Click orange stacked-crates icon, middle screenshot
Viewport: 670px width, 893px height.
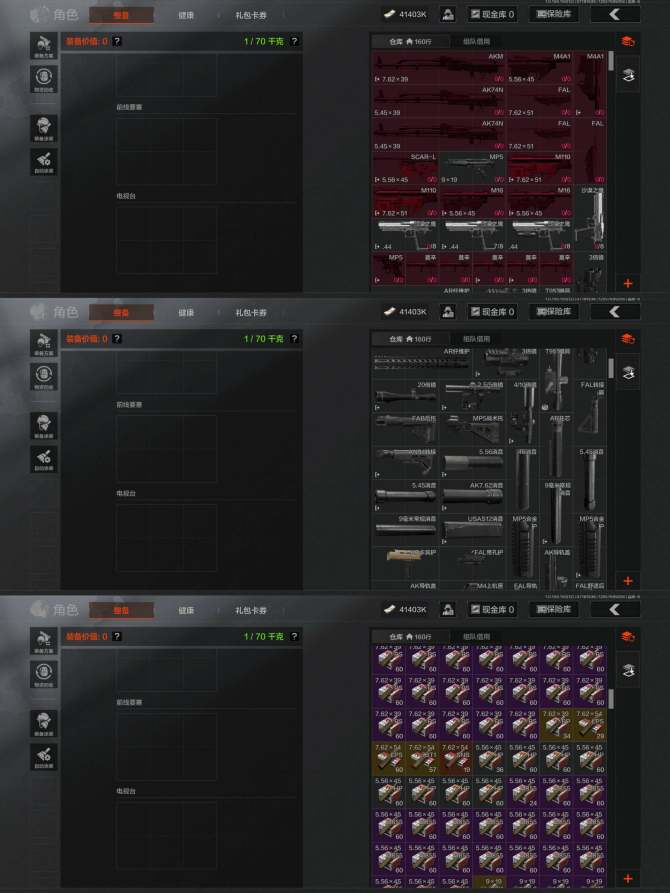tap(628, 339)
